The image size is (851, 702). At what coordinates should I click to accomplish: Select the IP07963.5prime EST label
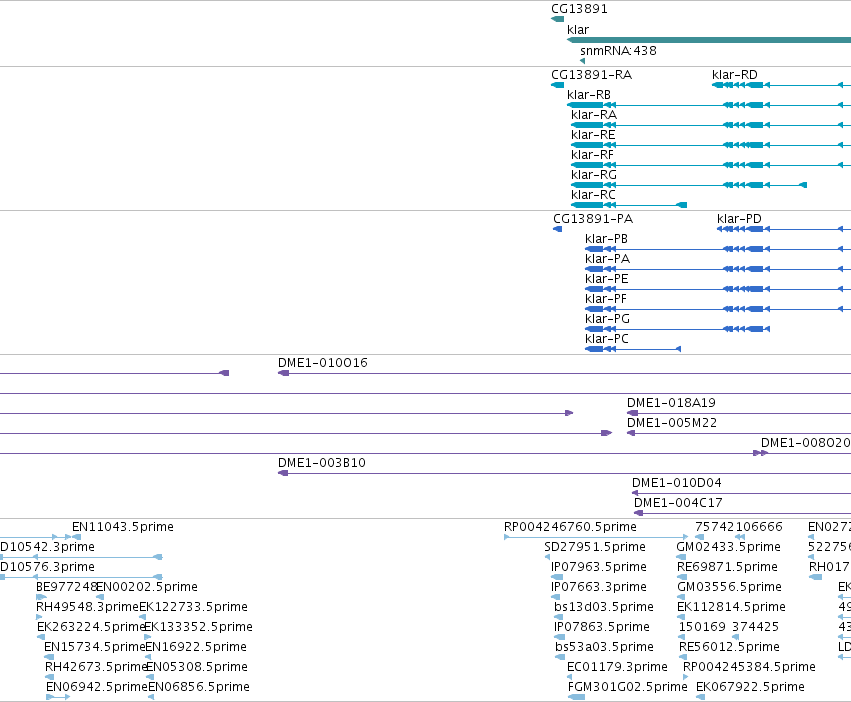coord(599,567)
